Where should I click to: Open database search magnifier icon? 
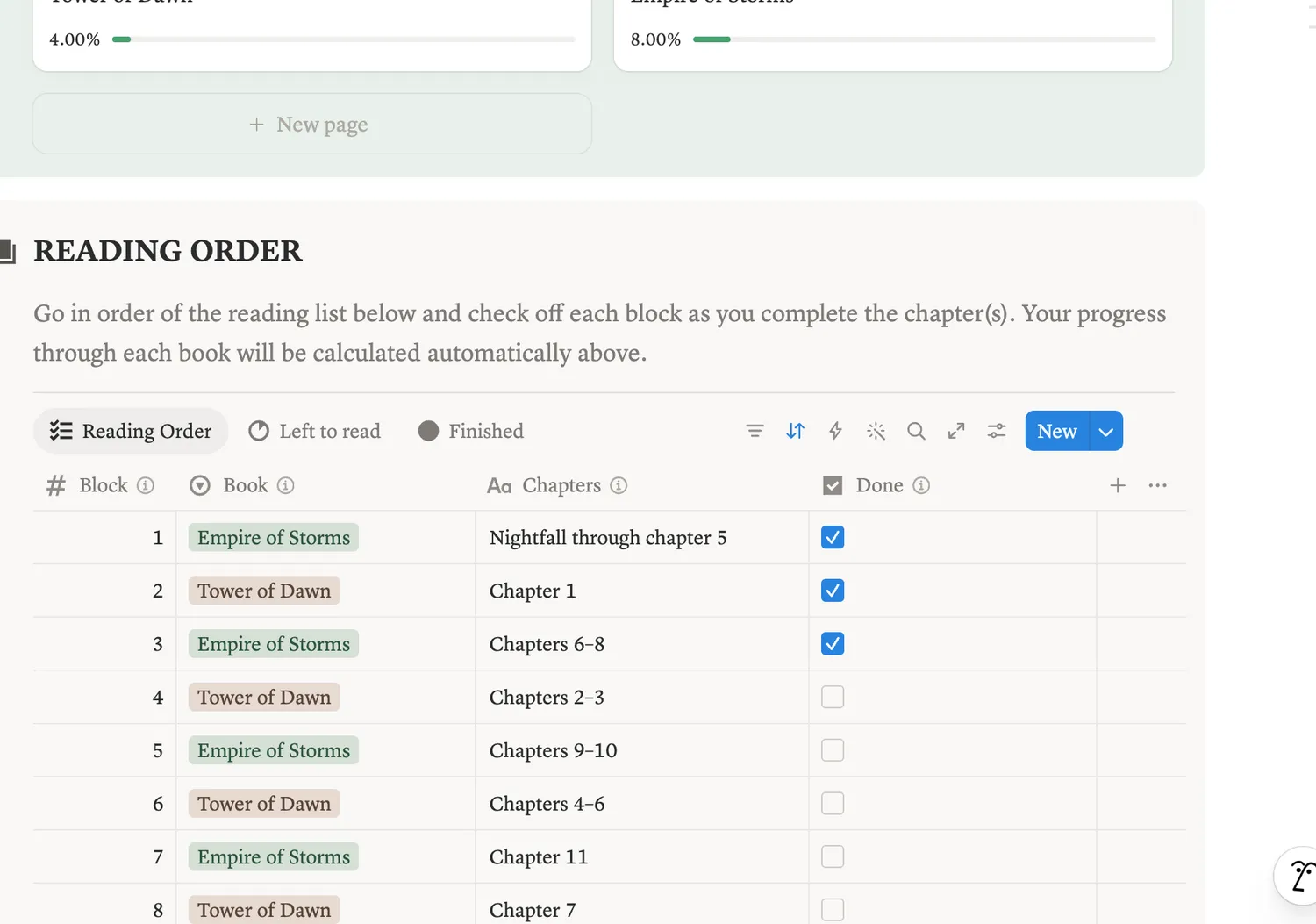[x=916, y=431]
